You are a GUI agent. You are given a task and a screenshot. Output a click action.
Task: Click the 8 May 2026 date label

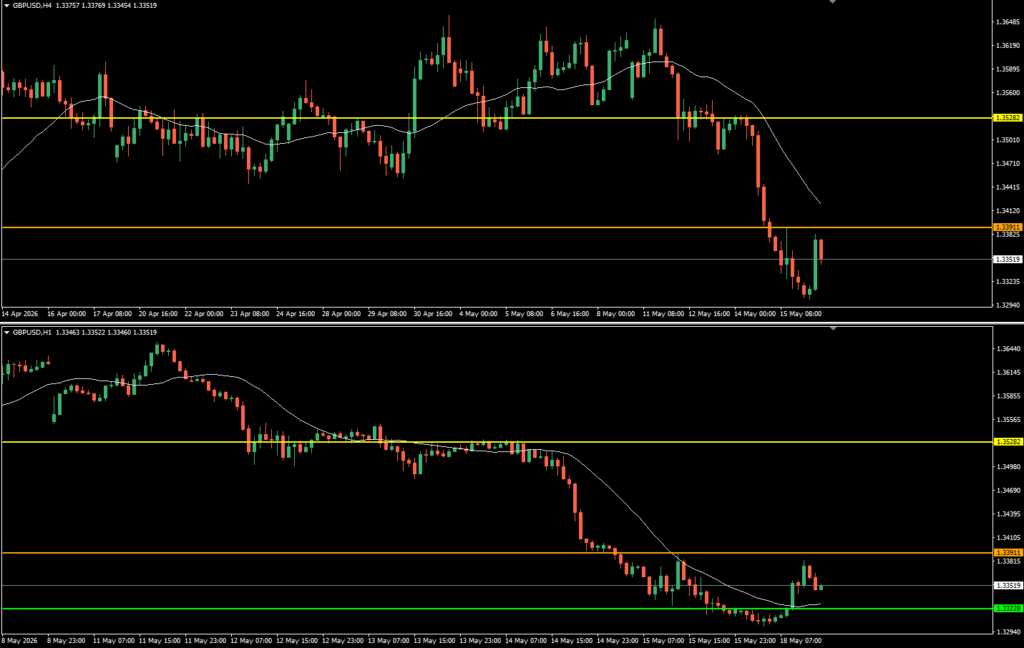20,641
